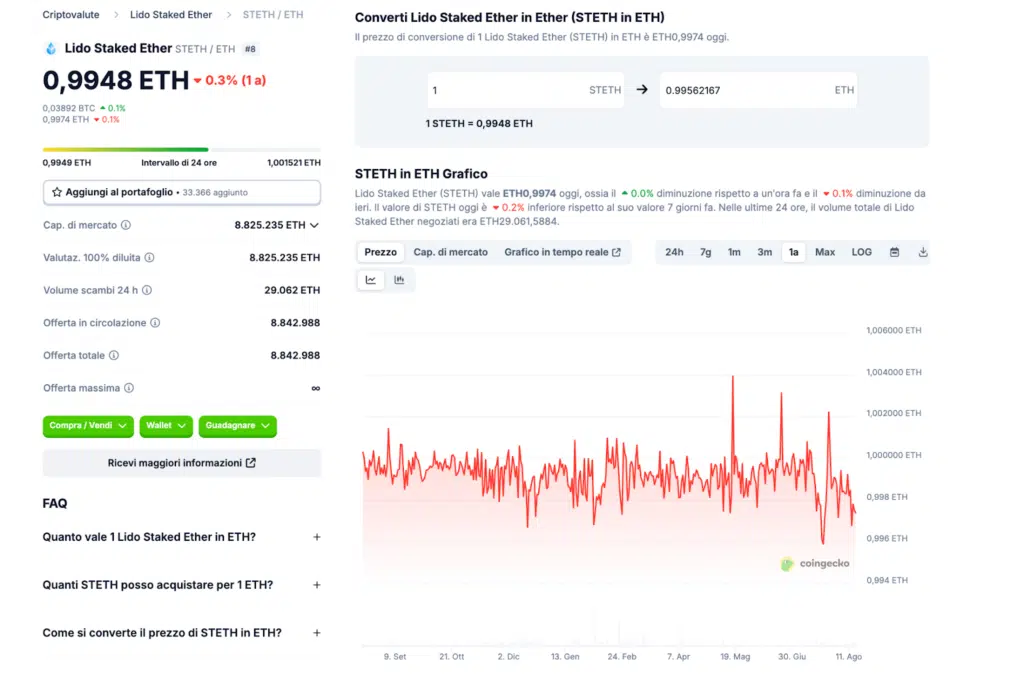Open Grafico in tempo reale link
The height and width of the screenshot is (674, 1024).
coord(560,252)
